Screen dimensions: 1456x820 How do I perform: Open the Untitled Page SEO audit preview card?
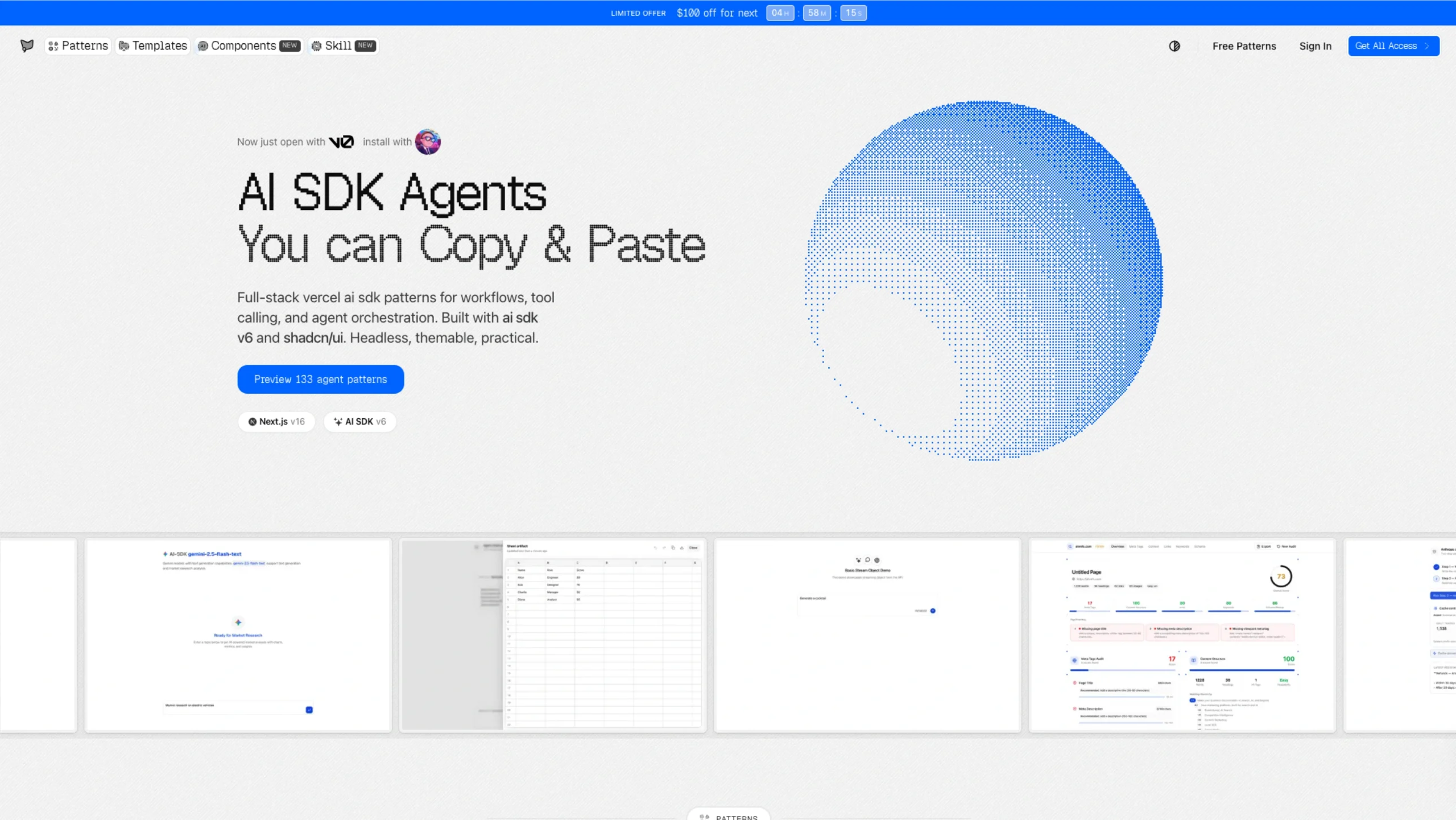pyautogui.click(x=1182, y=635)
